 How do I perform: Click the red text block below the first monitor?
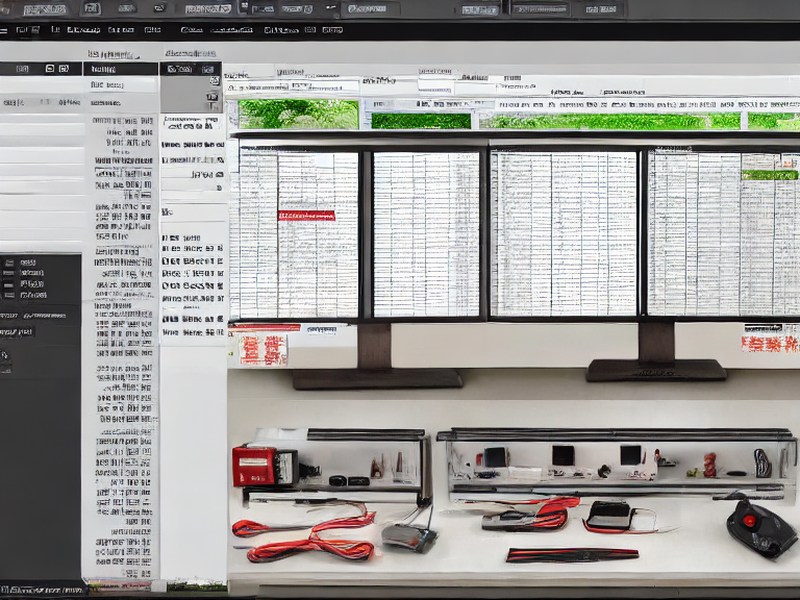[x=263, y=350]
